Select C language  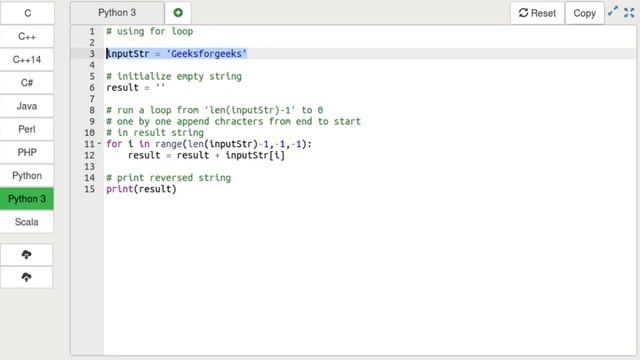tap(27, 13)
